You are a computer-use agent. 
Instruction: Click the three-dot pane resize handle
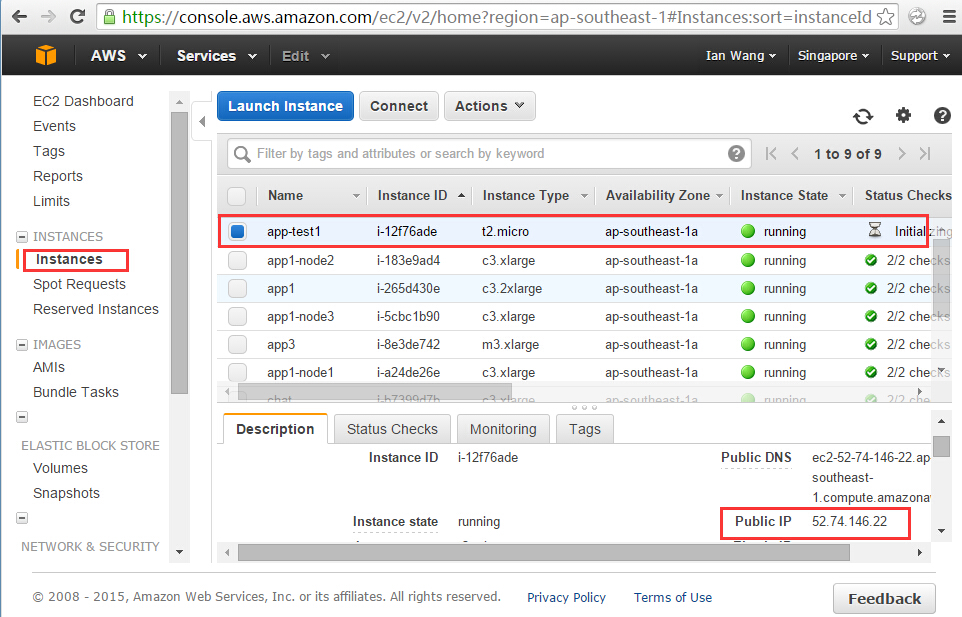point(584,407)
